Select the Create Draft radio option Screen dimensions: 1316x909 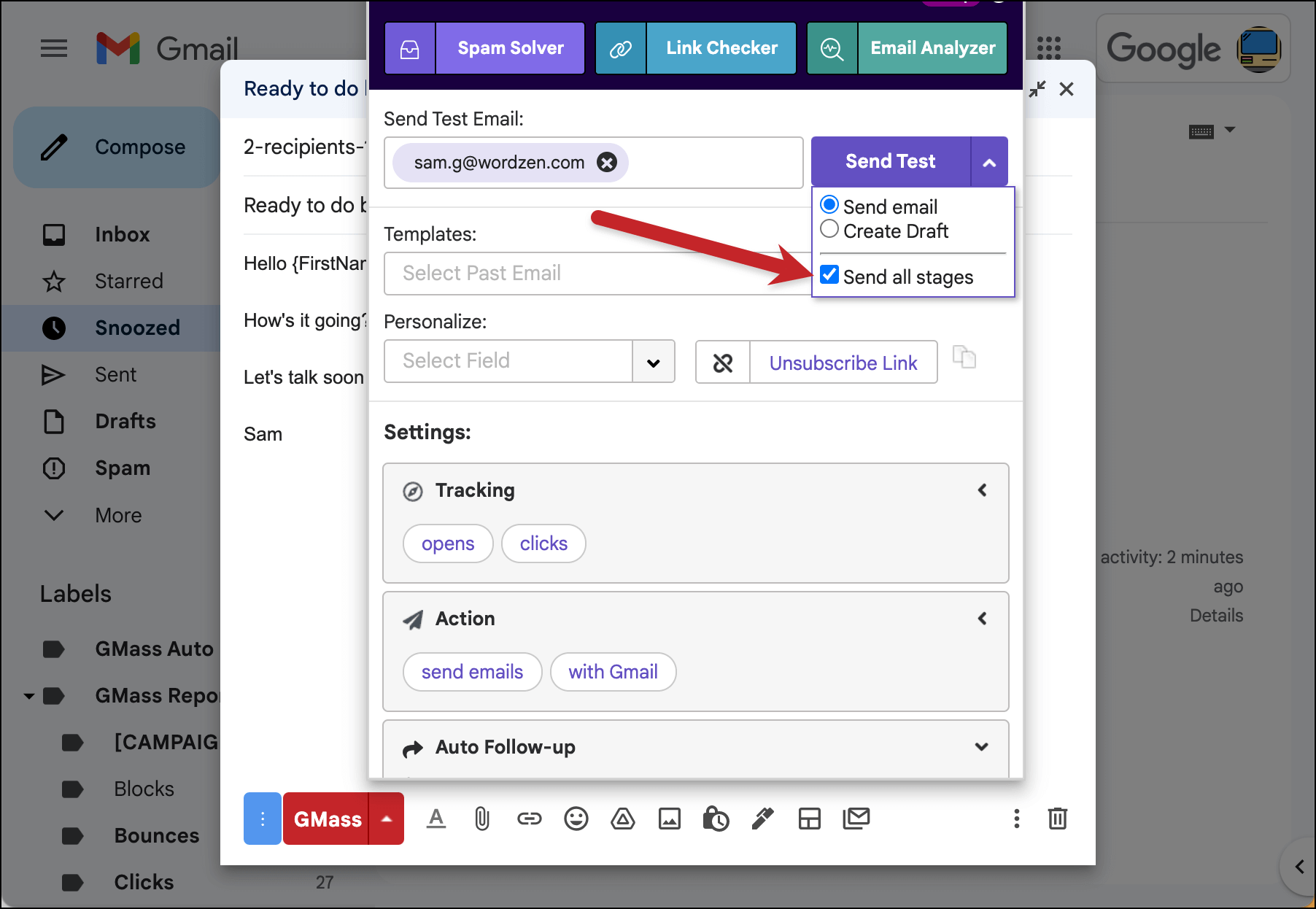pyautogui.click(x=829, y=229)
